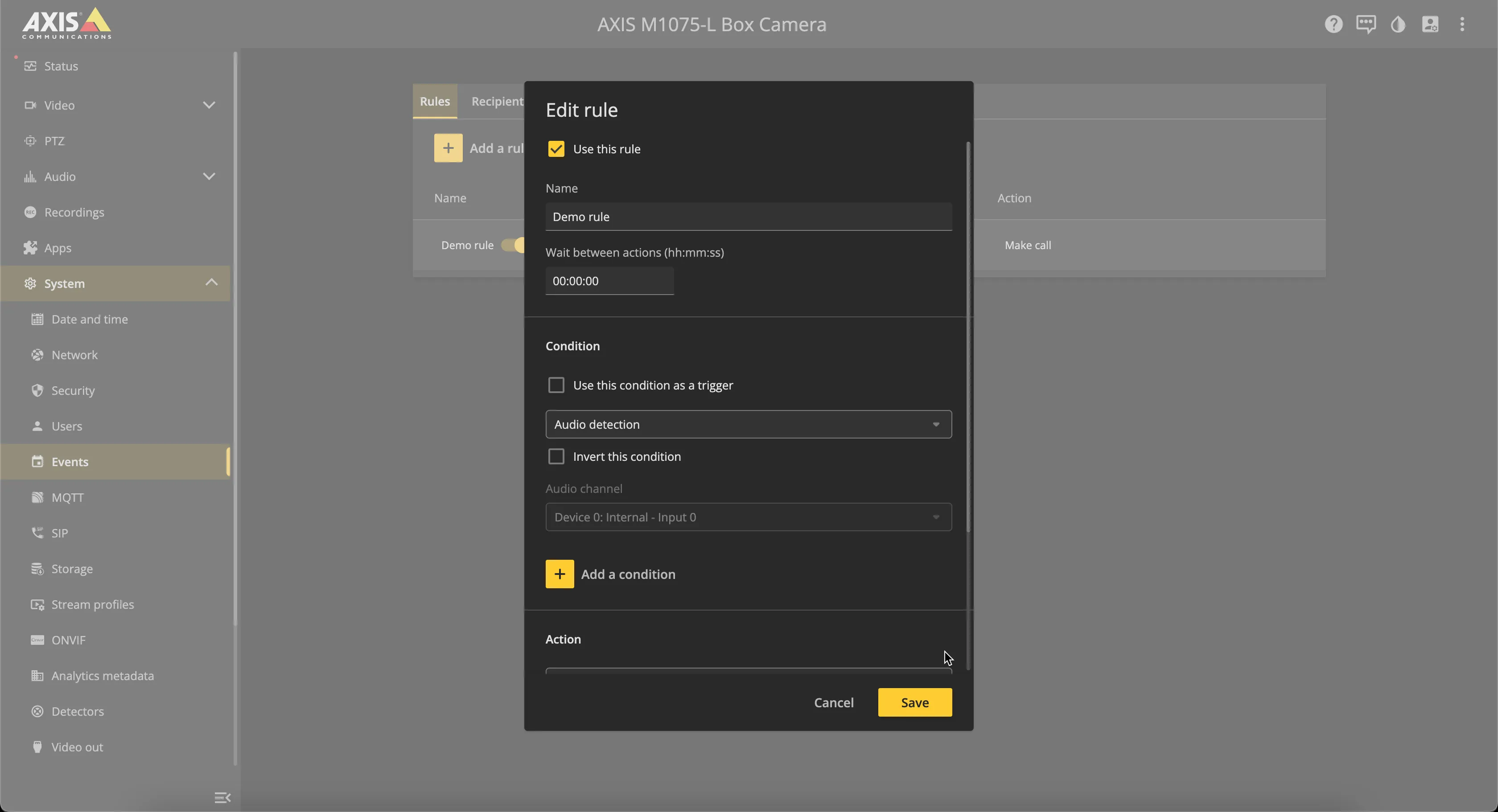1498x812 pixels.
Task: Switch to the Rules tab
Action: pos(435,101)
